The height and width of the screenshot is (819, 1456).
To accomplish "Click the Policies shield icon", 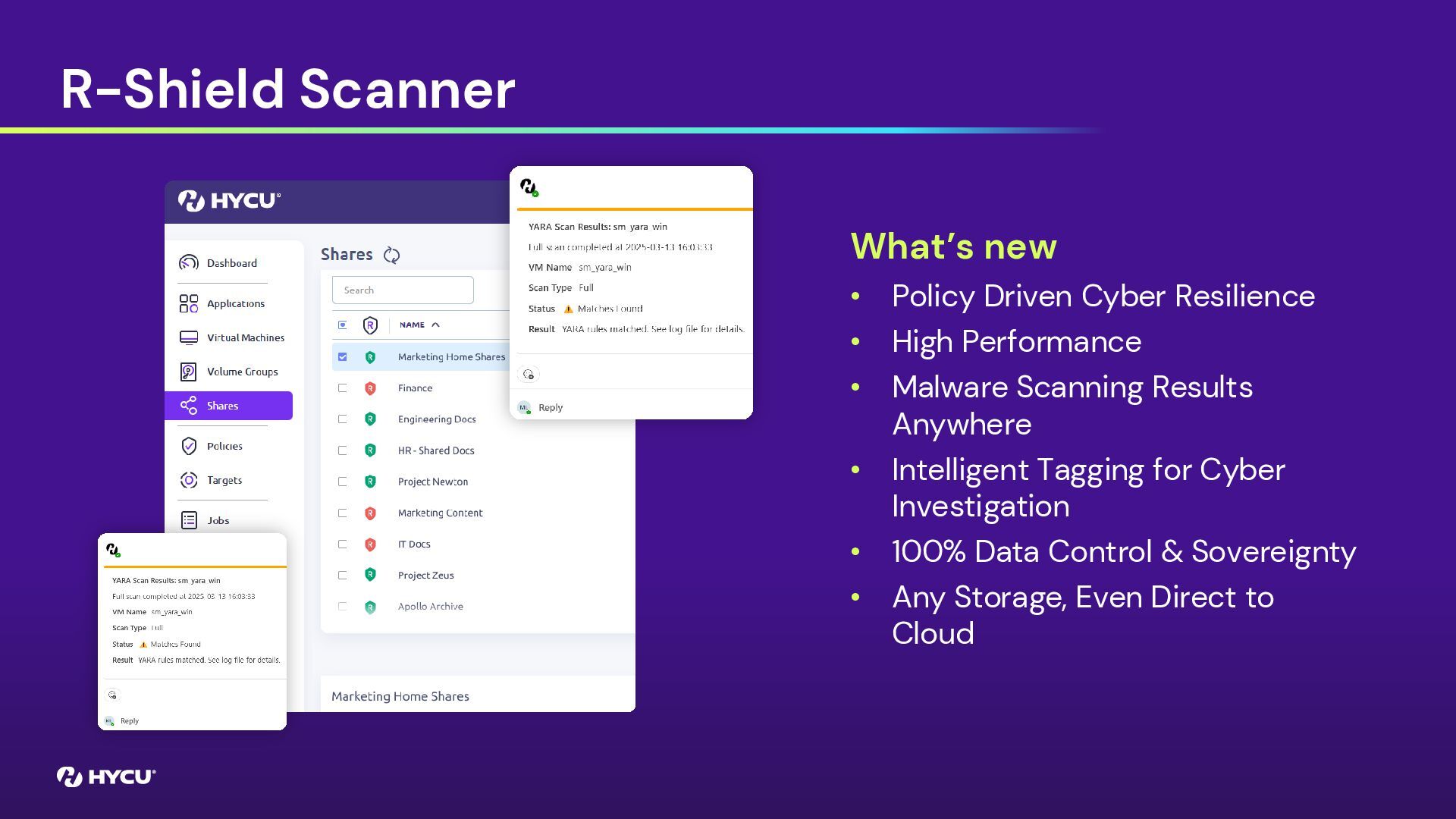I will pyautogui.click(x=189, y=446).
